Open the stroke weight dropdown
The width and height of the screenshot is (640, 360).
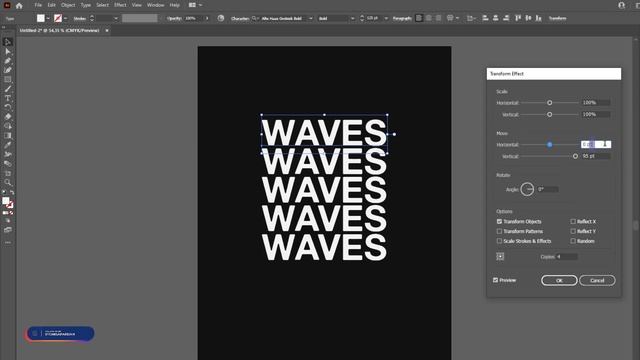coord(116,18)
